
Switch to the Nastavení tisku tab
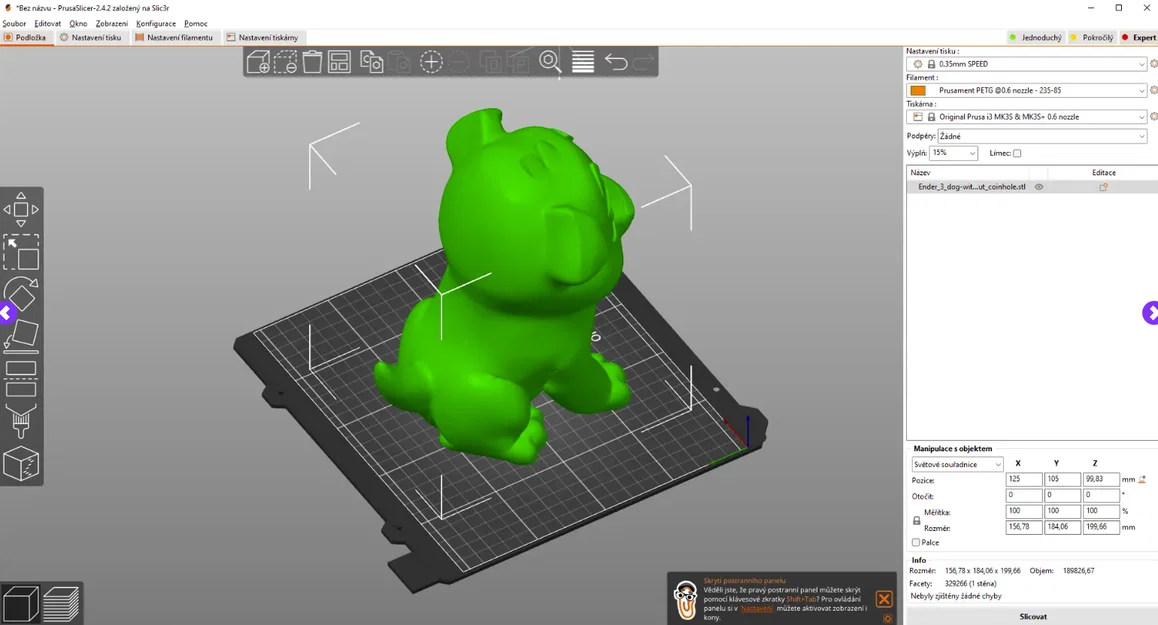tap(91, 37)
